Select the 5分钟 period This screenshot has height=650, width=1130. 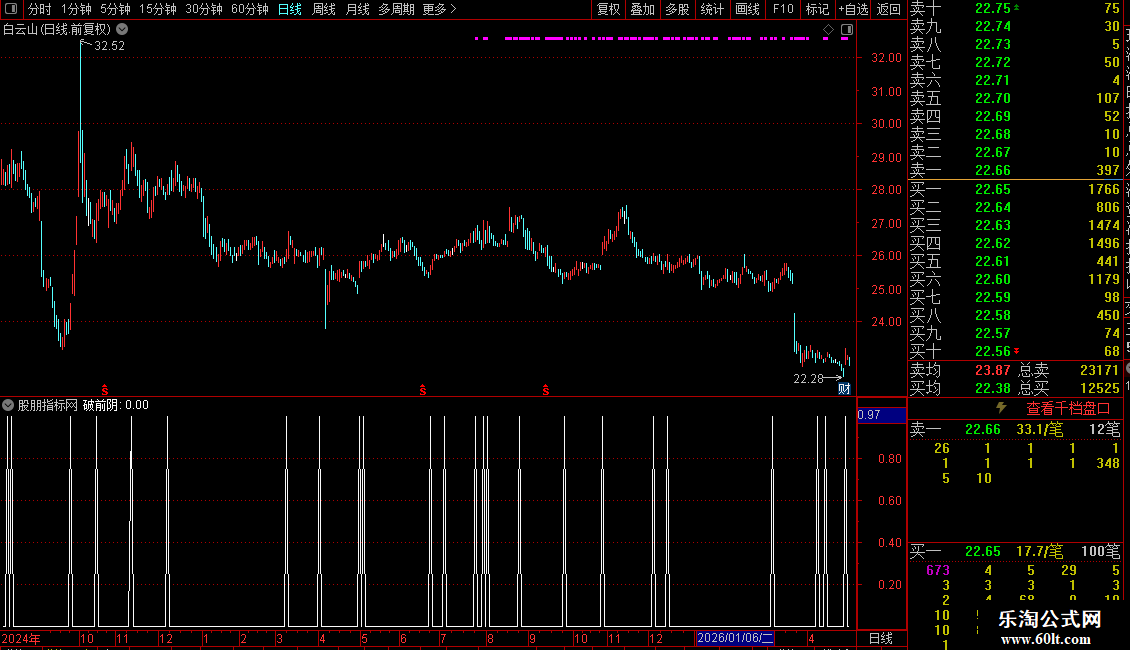pos(115,9)
